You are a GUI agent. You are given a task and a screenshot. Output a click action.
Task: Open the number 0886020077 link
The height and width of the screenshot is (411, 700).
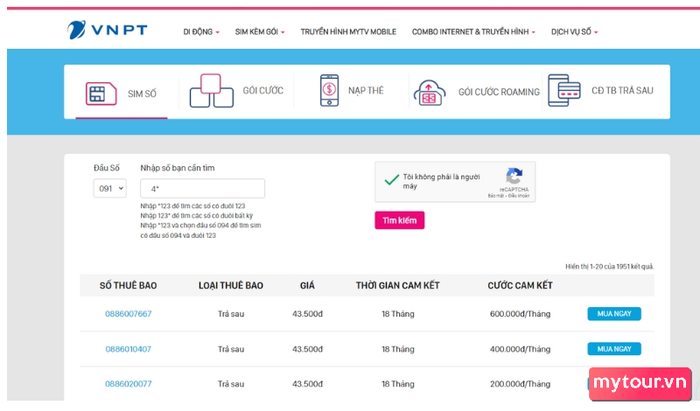pos(128,384)
